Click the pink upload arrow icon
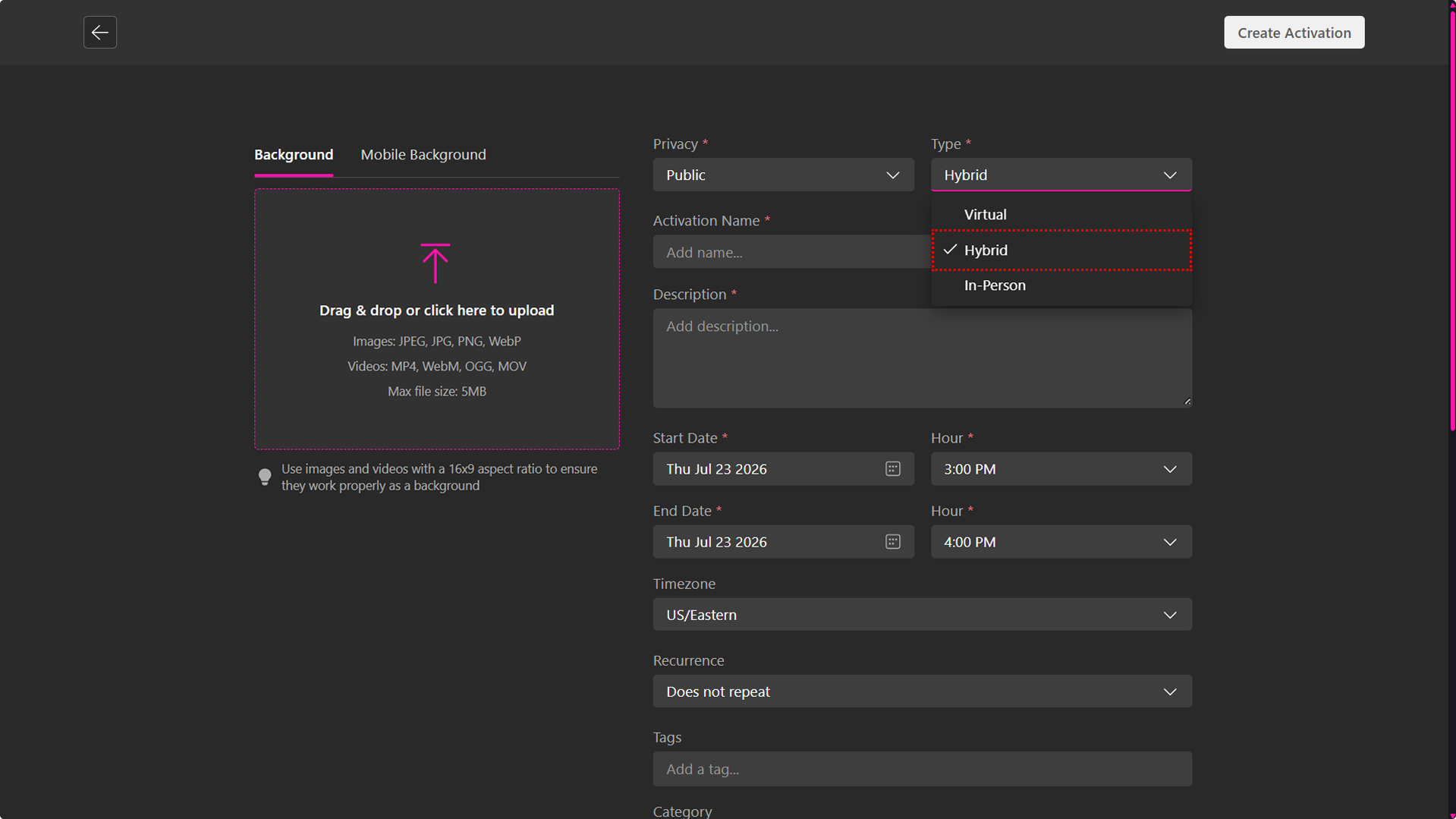Screen dimensions: 1456x819 click(x=436, y=263)
